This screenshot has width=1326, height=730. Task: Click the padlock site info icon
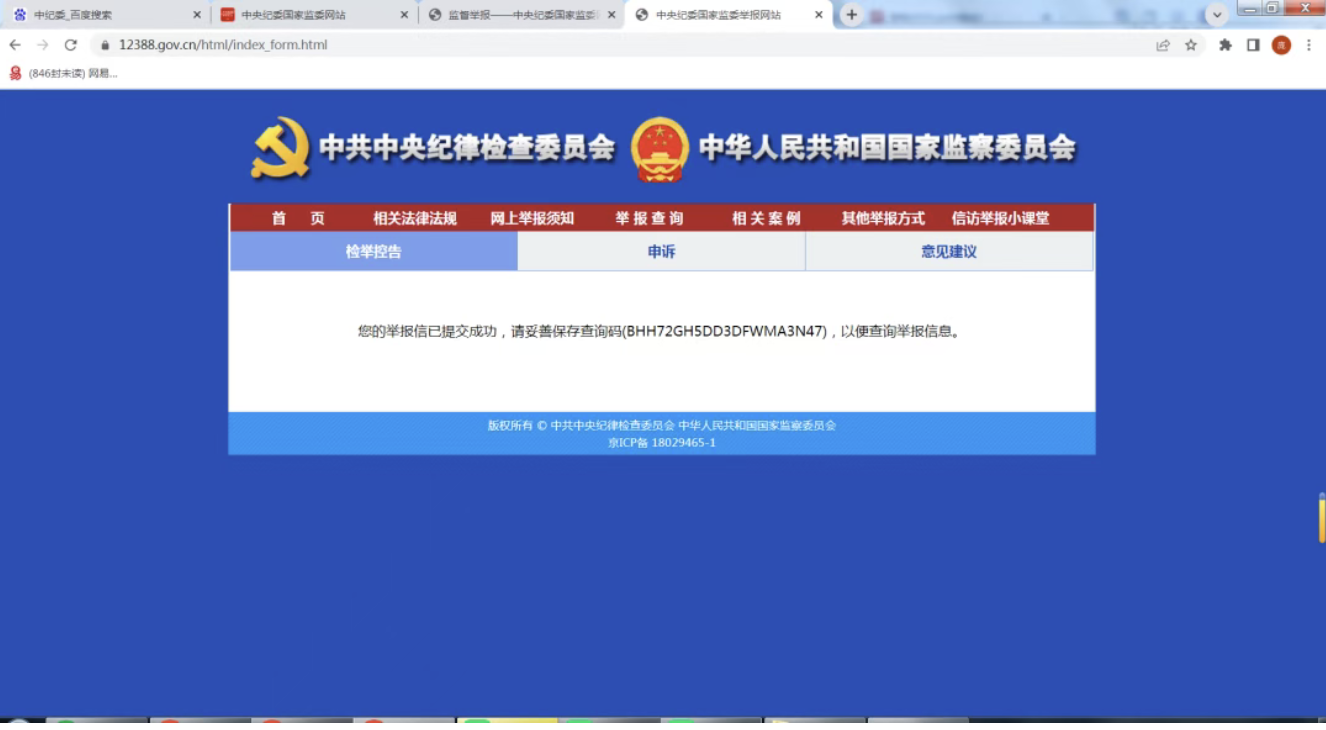coord(105,45)
